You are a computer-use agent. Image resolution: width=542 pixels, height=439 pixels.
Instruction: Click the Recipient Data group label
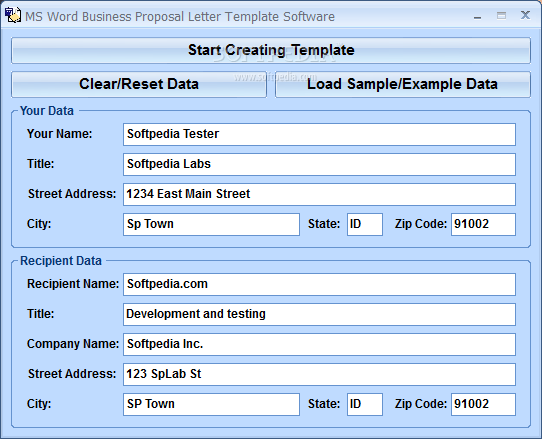(x=61, y=261)
